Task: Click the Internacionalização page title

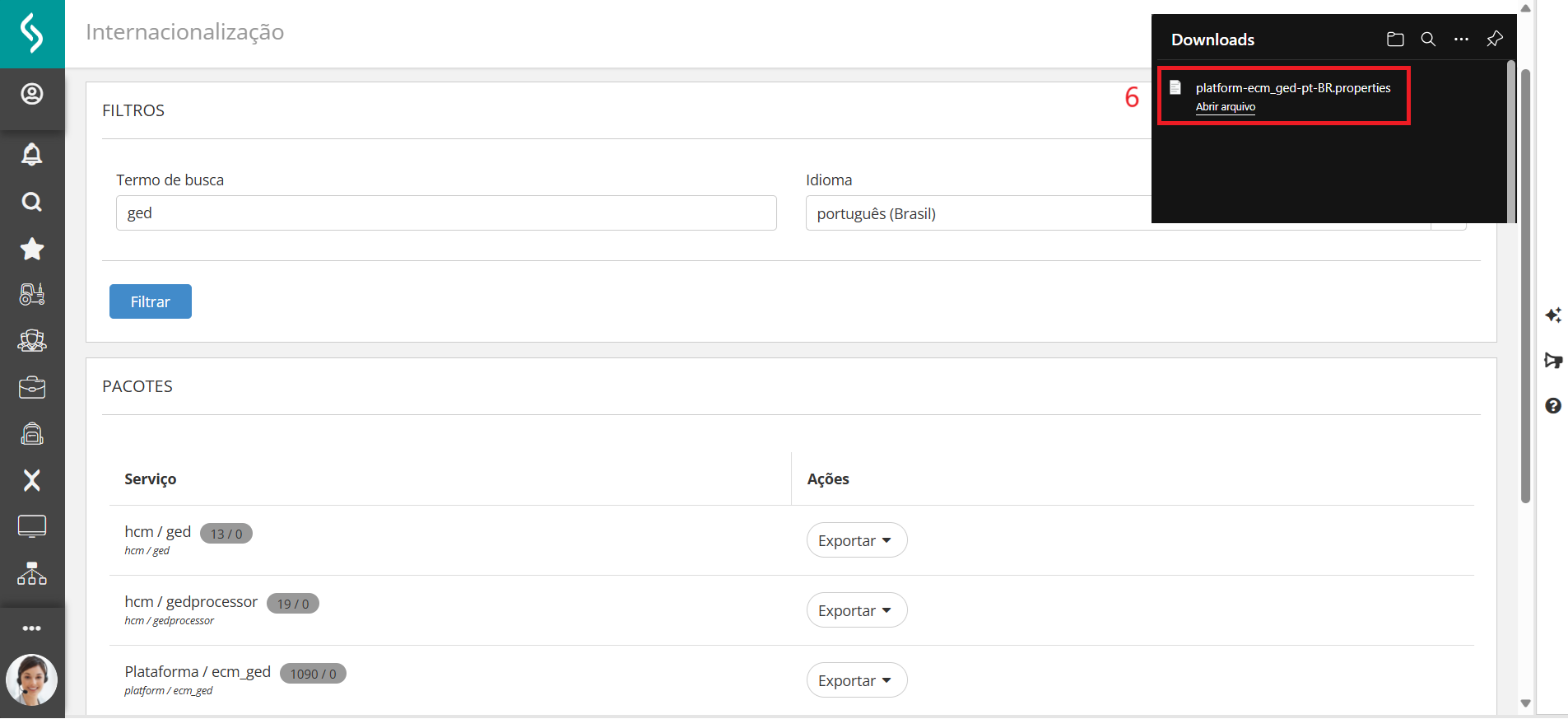Action: pos(185,32)
